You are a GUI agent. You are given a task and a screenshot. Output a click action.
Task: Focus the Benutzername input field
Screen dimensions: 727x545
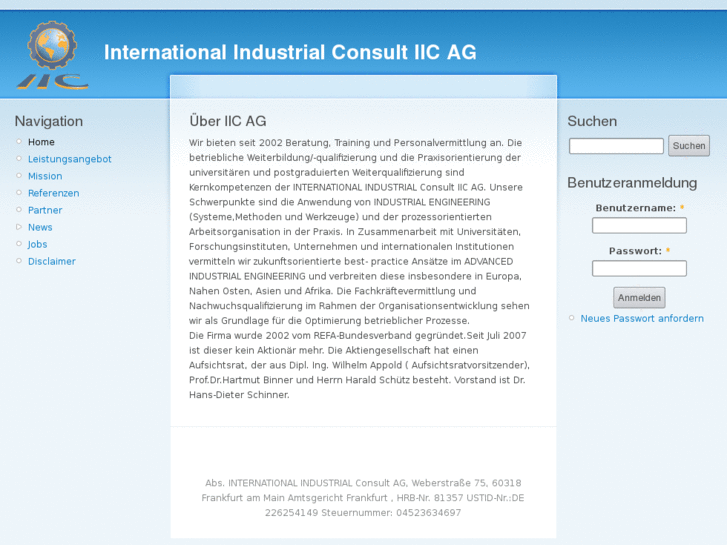pyautogui.click(x=639, y=226)
